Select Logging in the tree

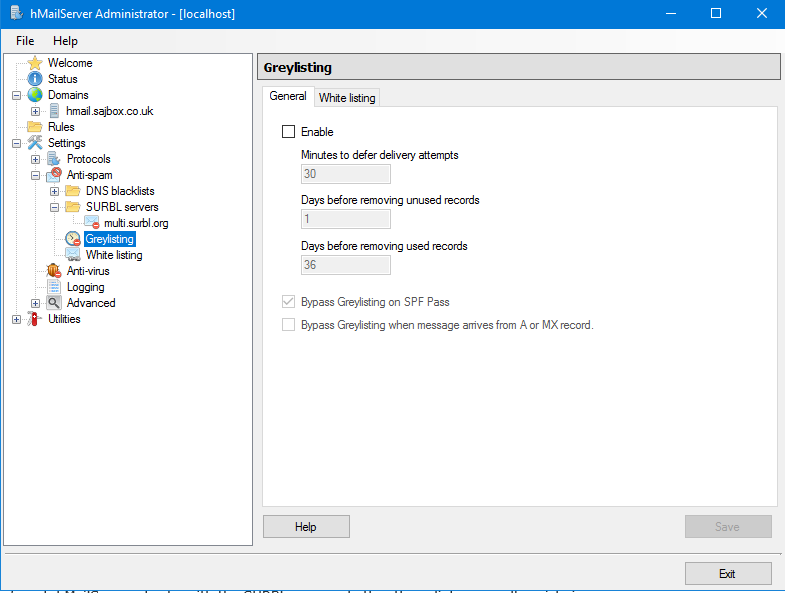coord(86,287)
